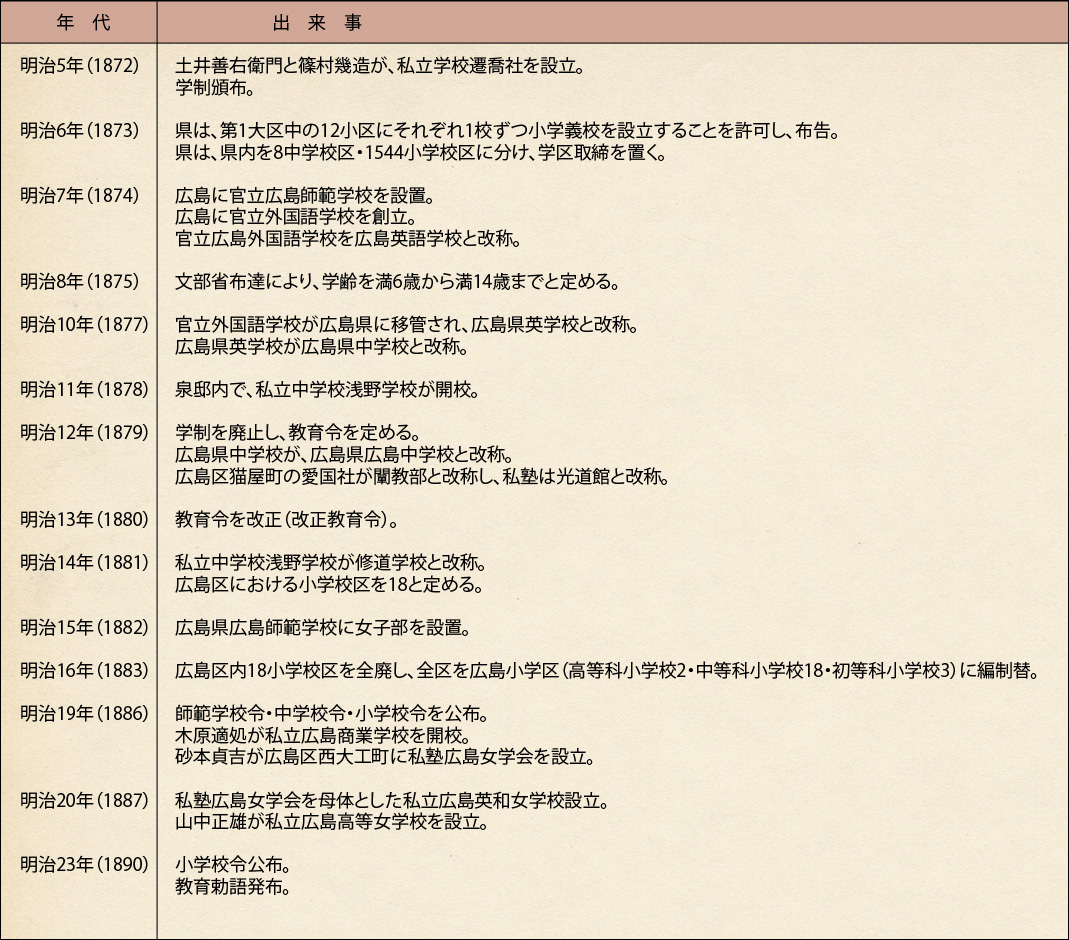Click the 学制頒布 line
Viewport: 1069px width, 940px height.
(215, 88)
